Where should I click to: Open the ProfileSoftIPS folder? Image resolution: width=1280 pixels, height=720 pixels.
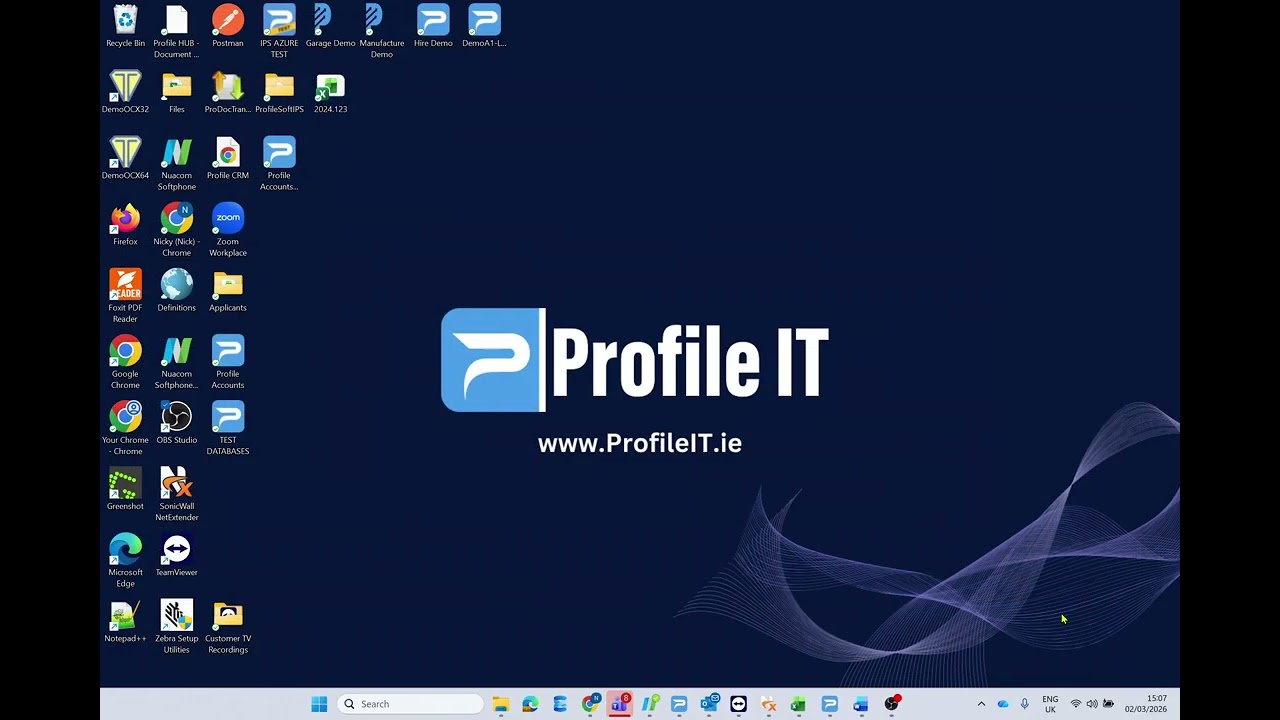[279, 92]
